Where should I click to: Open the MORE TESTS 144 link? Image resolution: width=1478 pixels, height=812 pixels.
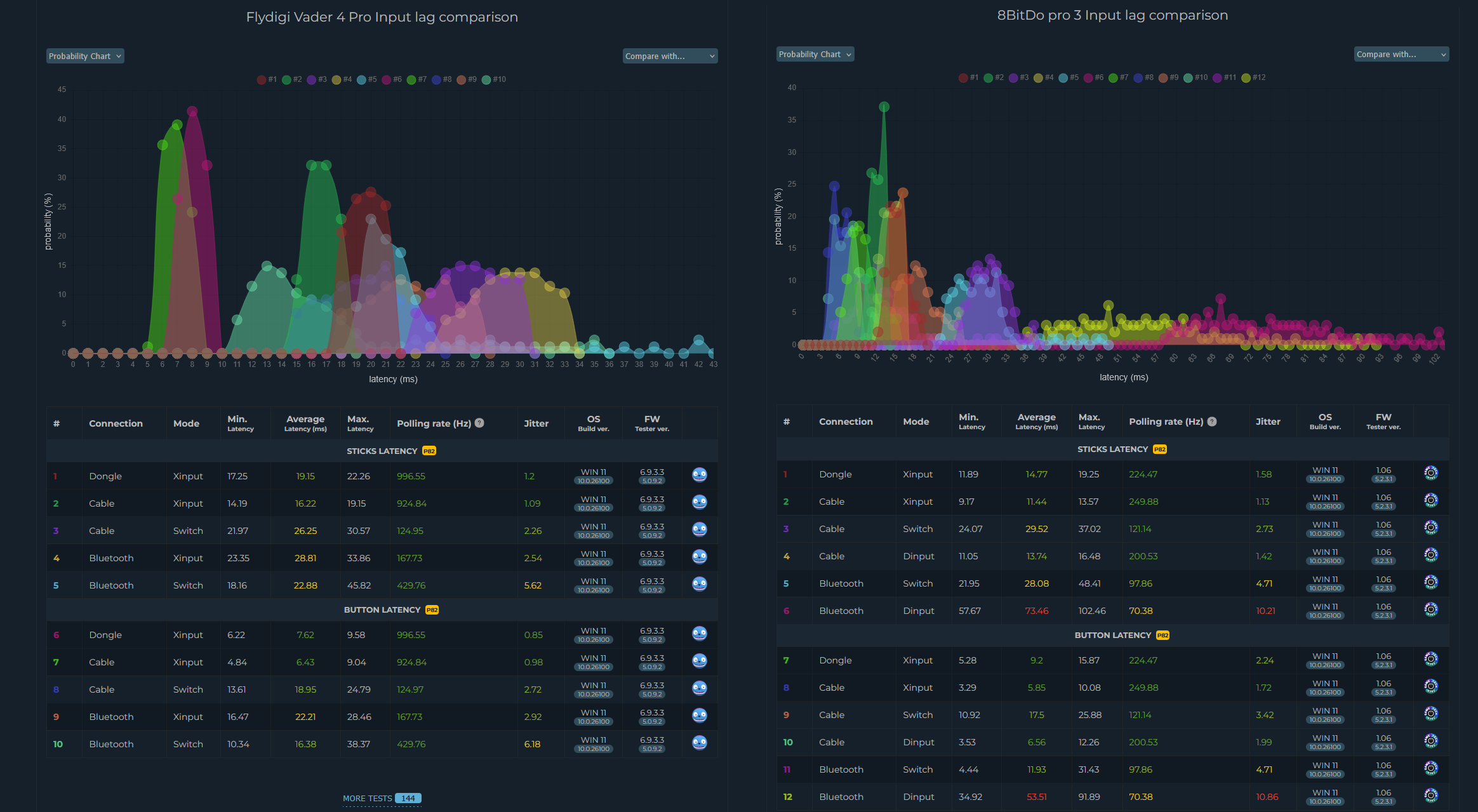[382, 798]
